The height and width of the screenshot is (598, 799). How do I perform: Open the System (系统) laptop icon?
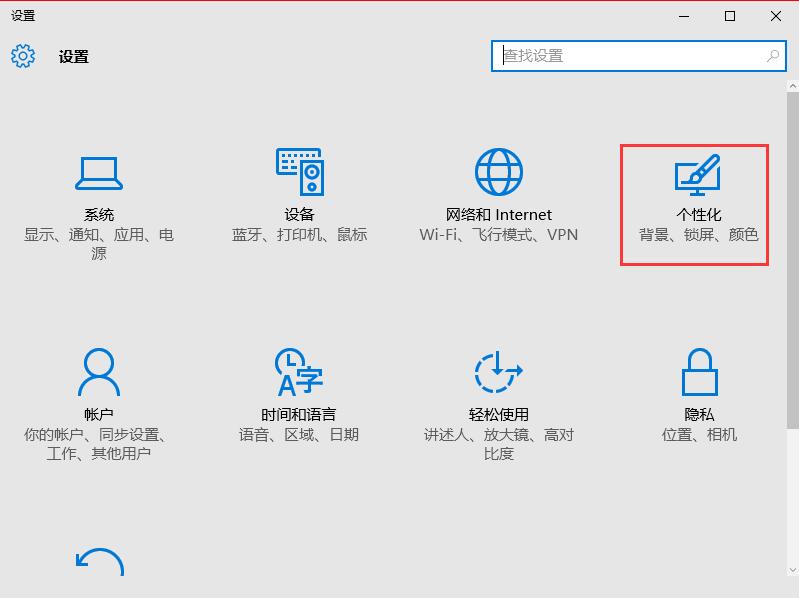[99, 173]
